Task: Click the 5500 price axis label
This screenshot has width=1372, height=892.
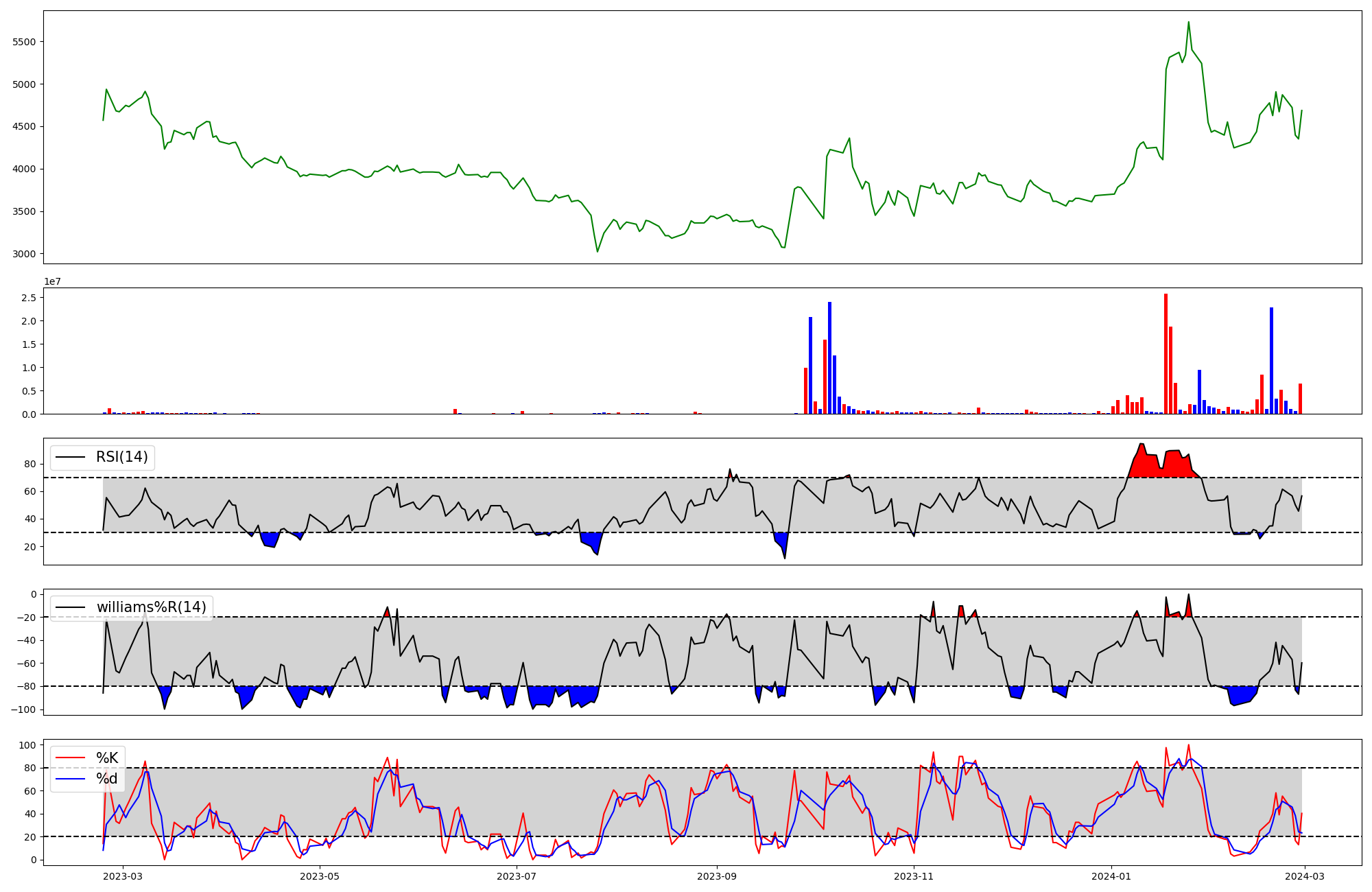Action: click(24, 42)
